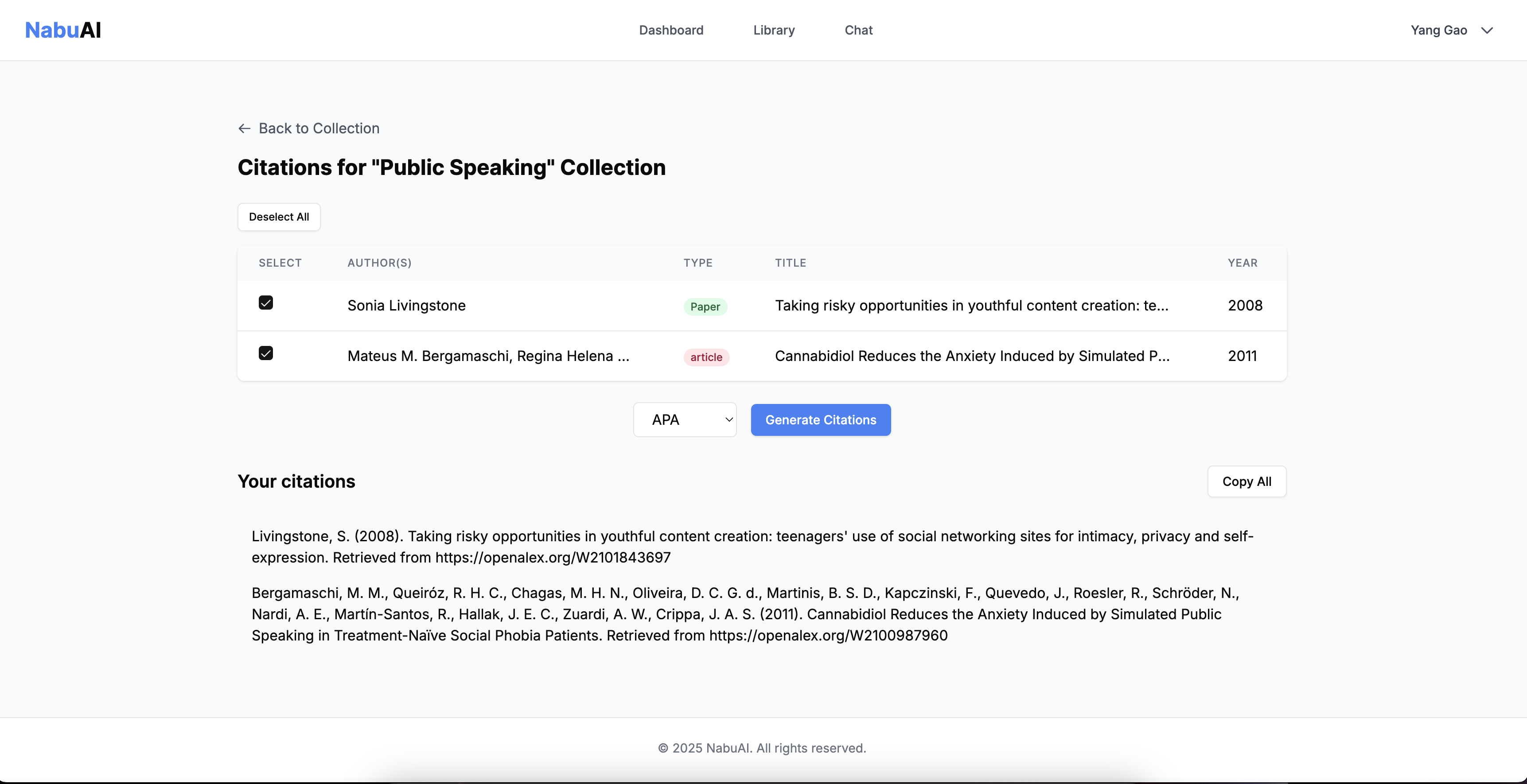
Task: Go to the Dashboard tab
Action: 671,30
